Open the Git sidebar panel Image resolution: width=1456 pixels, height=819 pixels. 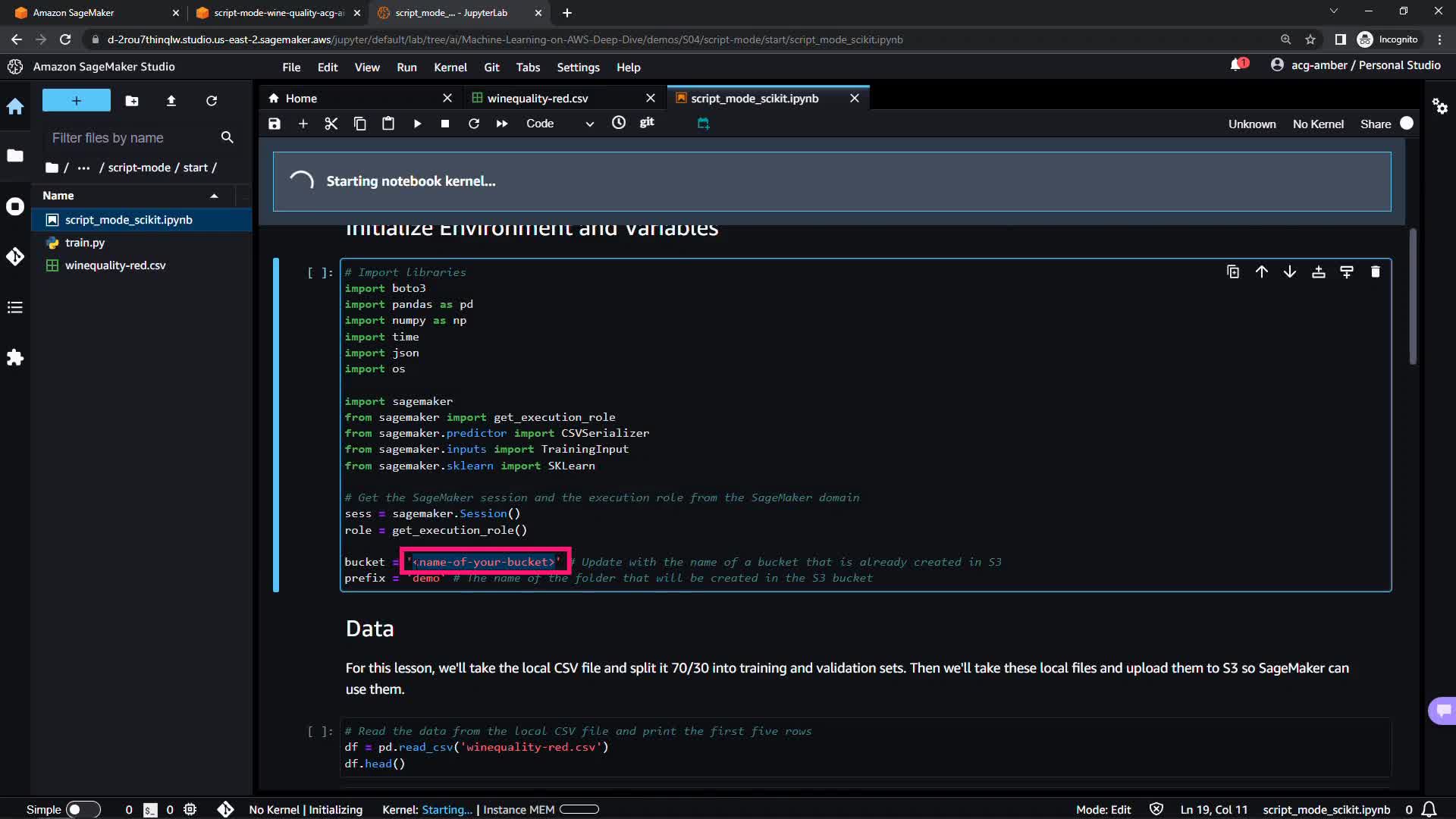tap(15, 257)
